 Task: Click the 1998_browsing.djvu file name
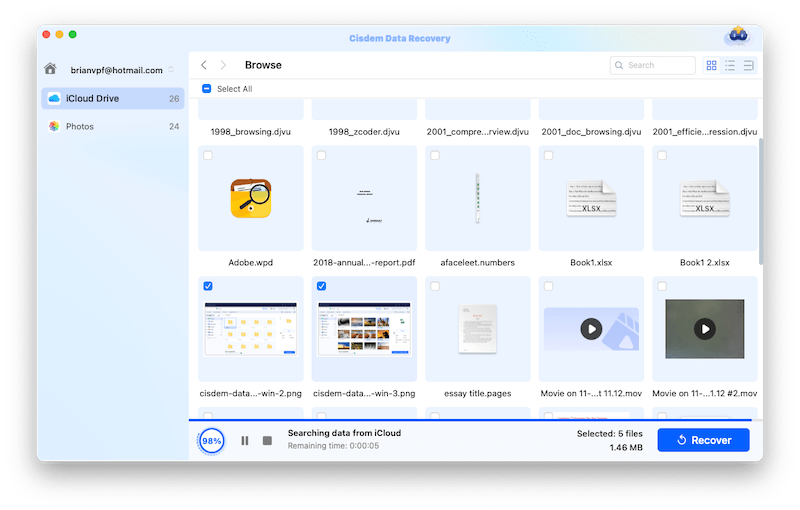pyautogui.click(x=251, y=132)
